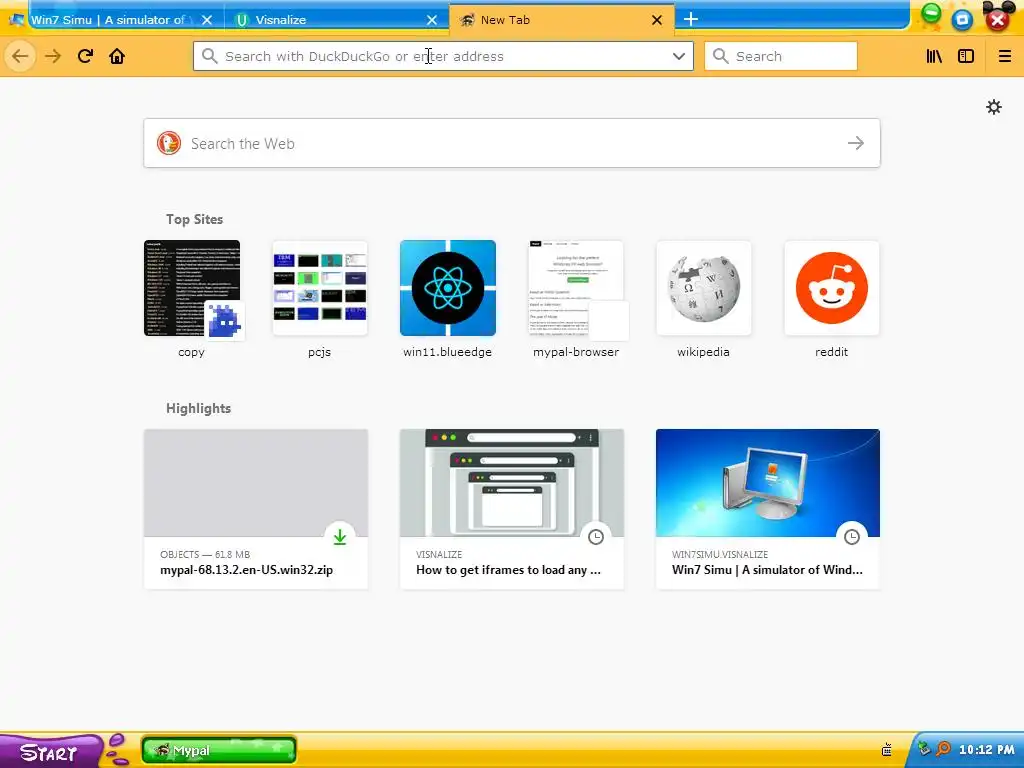Viewport: 1024px width, 768px height.
Task: Click the Wikipedia globe logo
Action: click(703, 288)
